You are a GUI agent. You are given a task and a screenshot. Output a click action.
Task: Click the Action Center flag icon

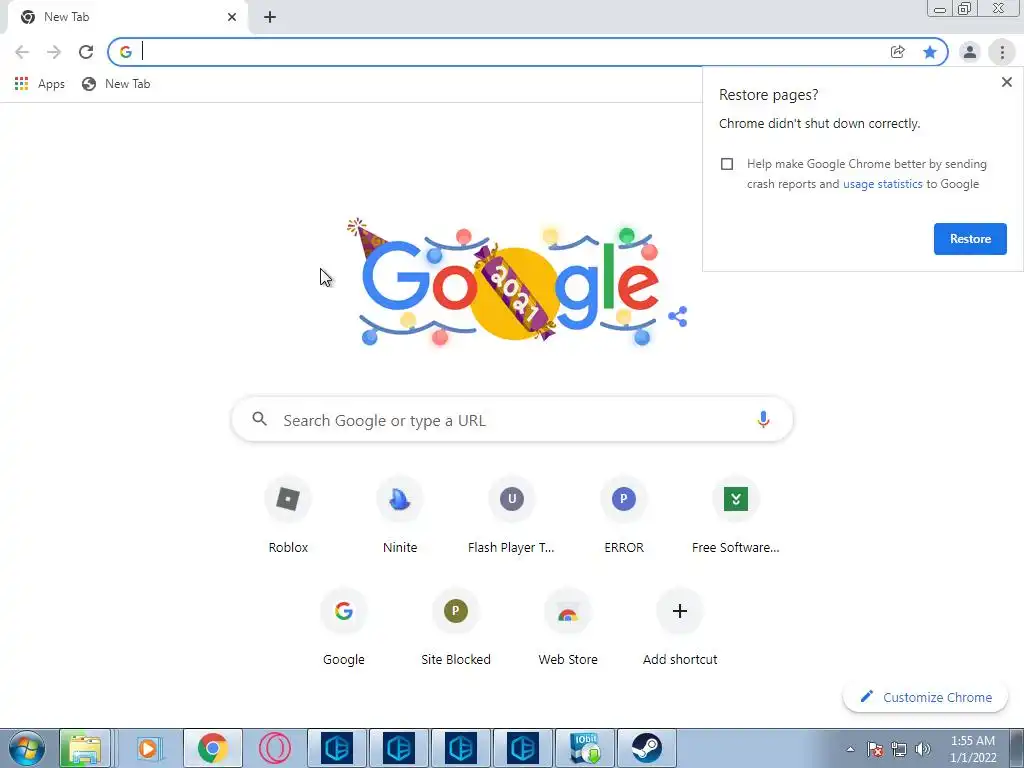875,749
